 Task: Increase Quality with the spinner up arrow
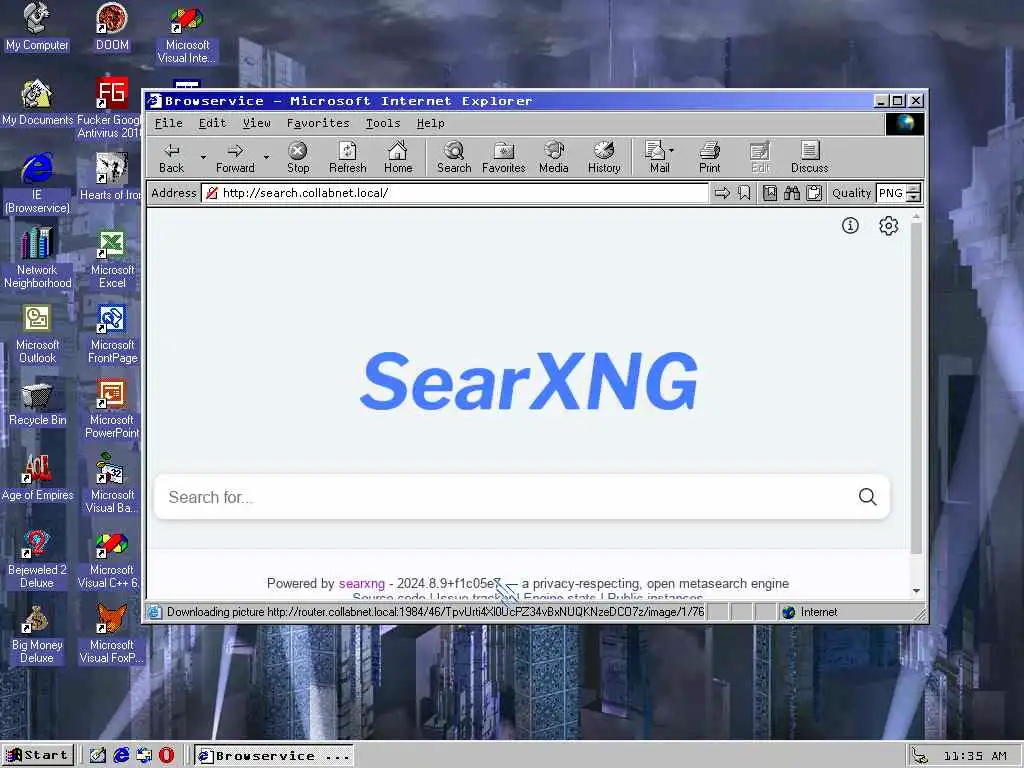[914, 189]
